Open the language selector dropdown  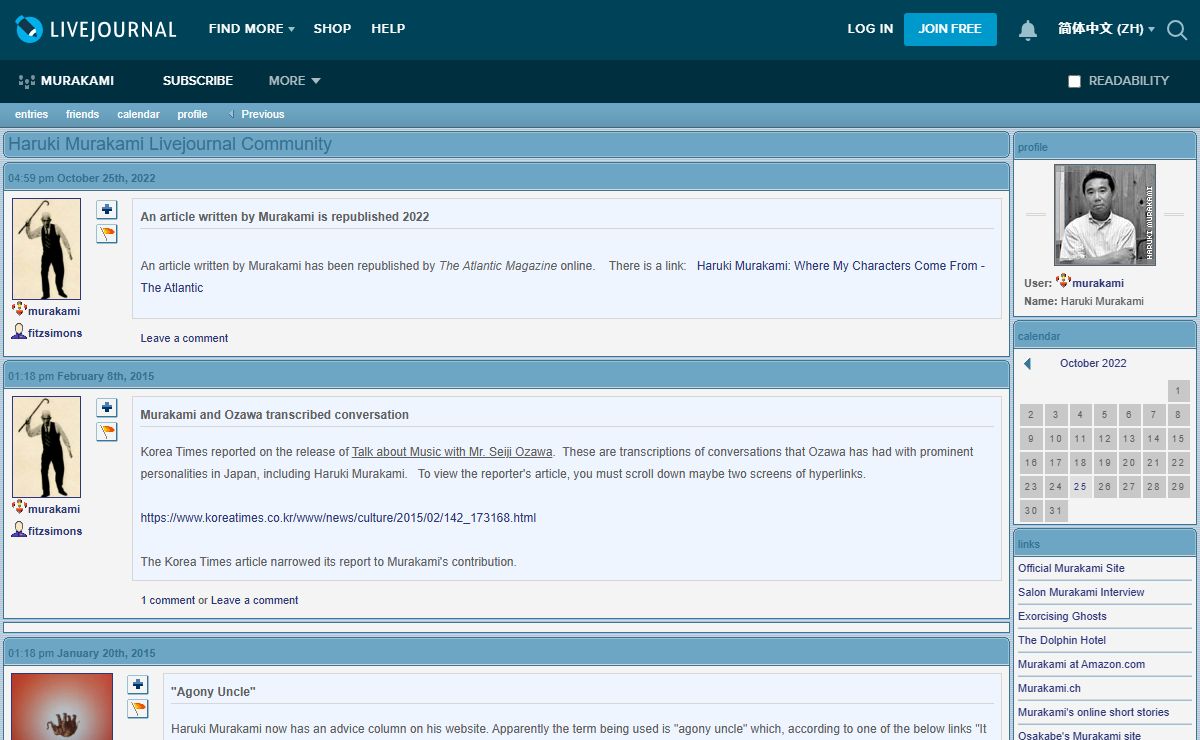pyautogui.click(x=1106, y=29)
